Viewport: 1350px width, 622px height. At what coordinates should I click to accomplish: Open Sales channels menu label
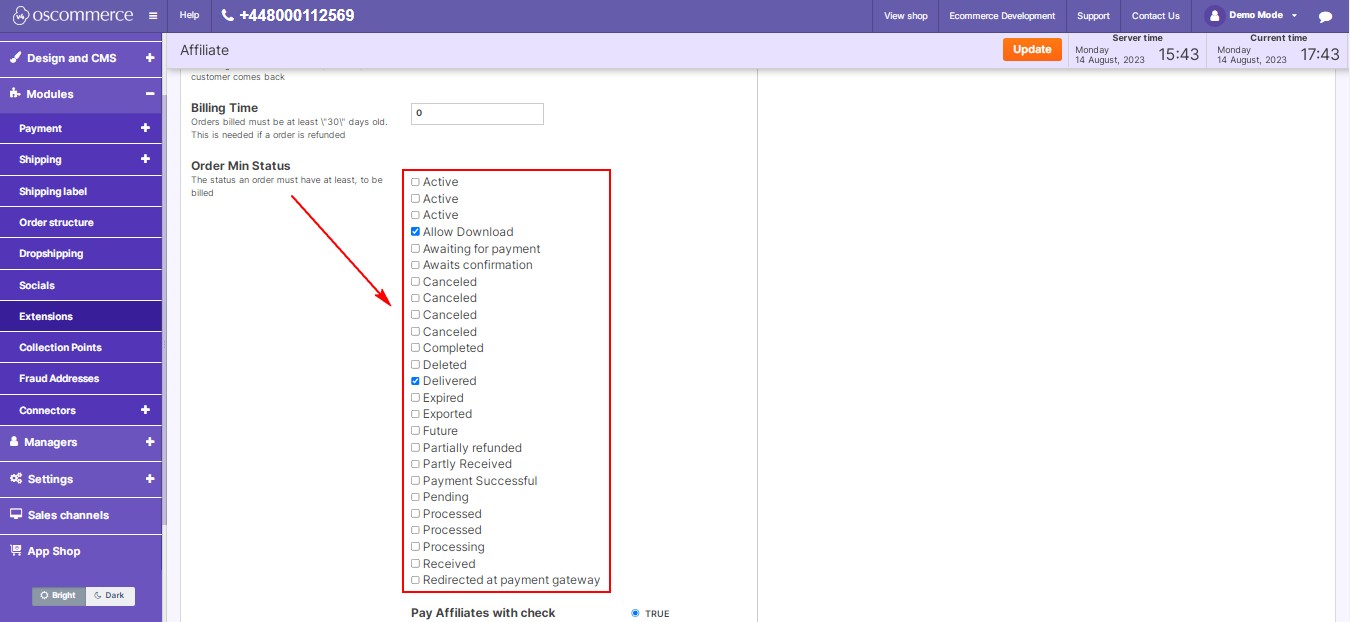click(x=68, y=515)
